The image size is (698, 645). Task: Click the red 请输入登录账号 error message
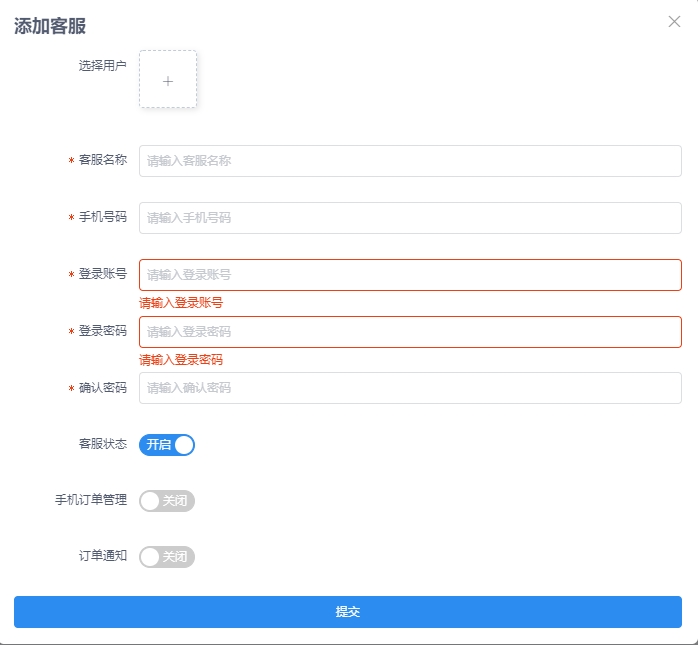[181, 303]
